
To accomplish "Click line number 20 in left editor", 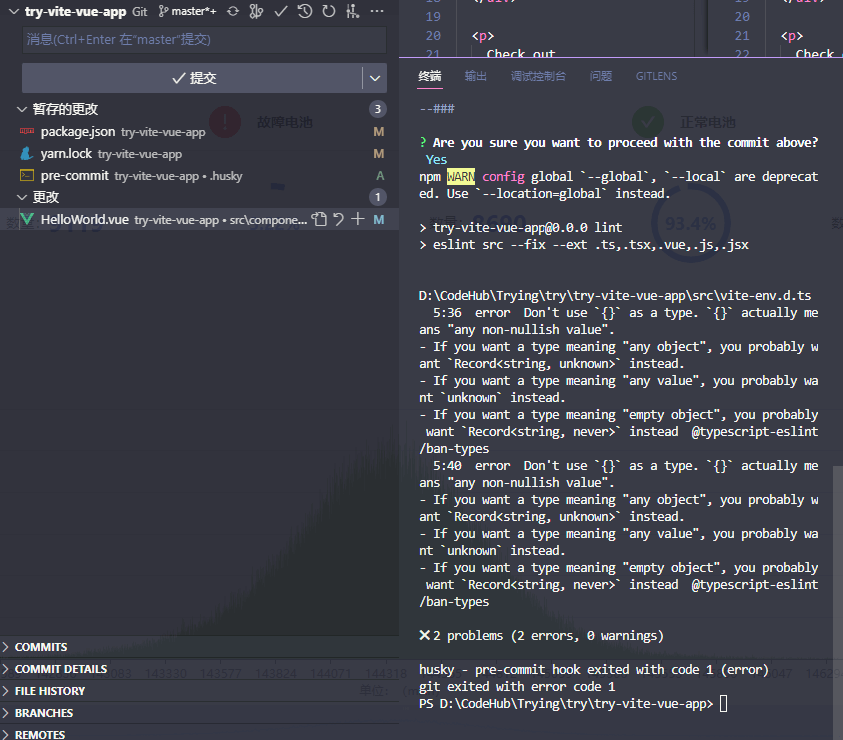I will click(433, 35).
